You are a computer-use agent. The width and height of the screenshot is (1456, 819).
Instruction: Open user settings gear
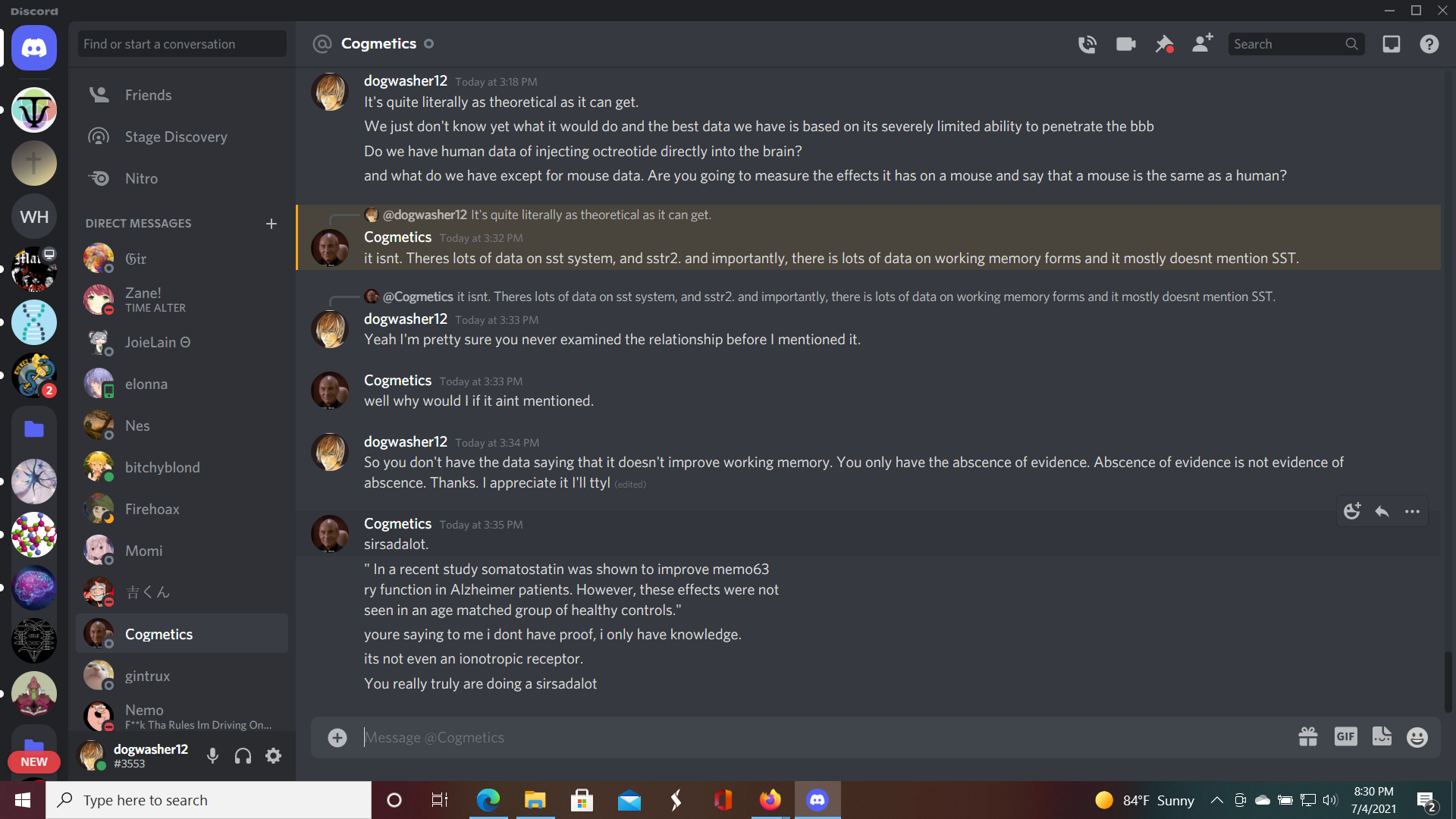273,756
